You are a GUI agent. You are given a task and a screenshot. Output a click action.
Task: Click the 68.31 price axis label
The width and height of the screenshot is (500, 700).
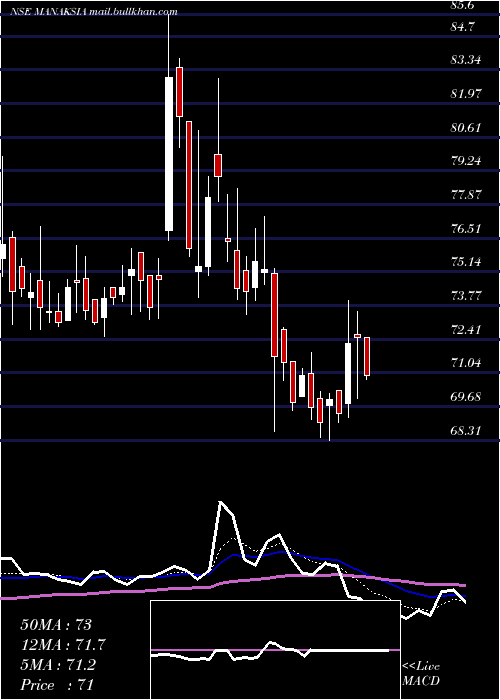tap(466, 430)
